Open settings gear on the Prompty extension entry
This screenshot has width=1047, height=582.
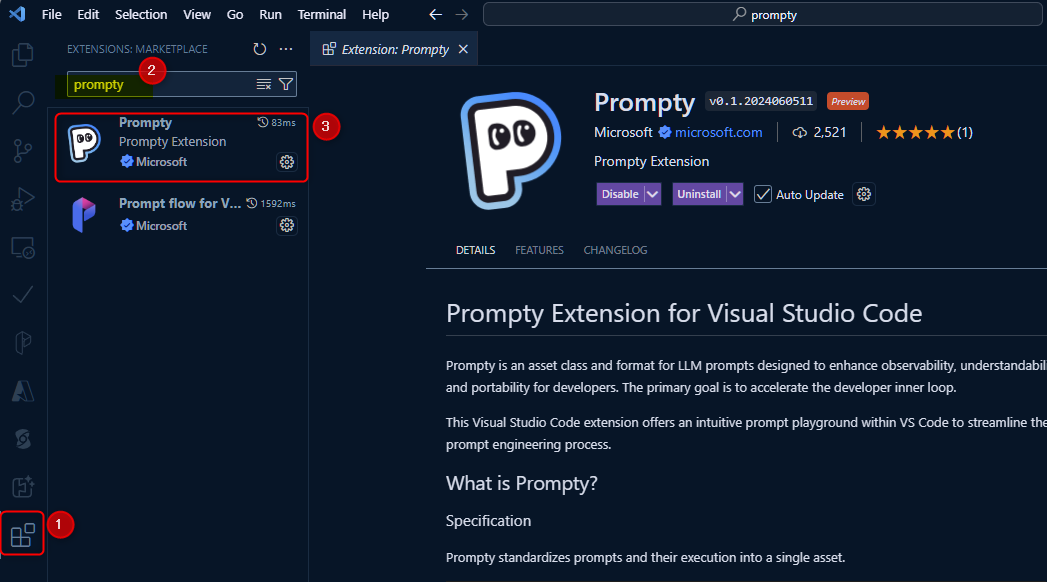(287, 162)
